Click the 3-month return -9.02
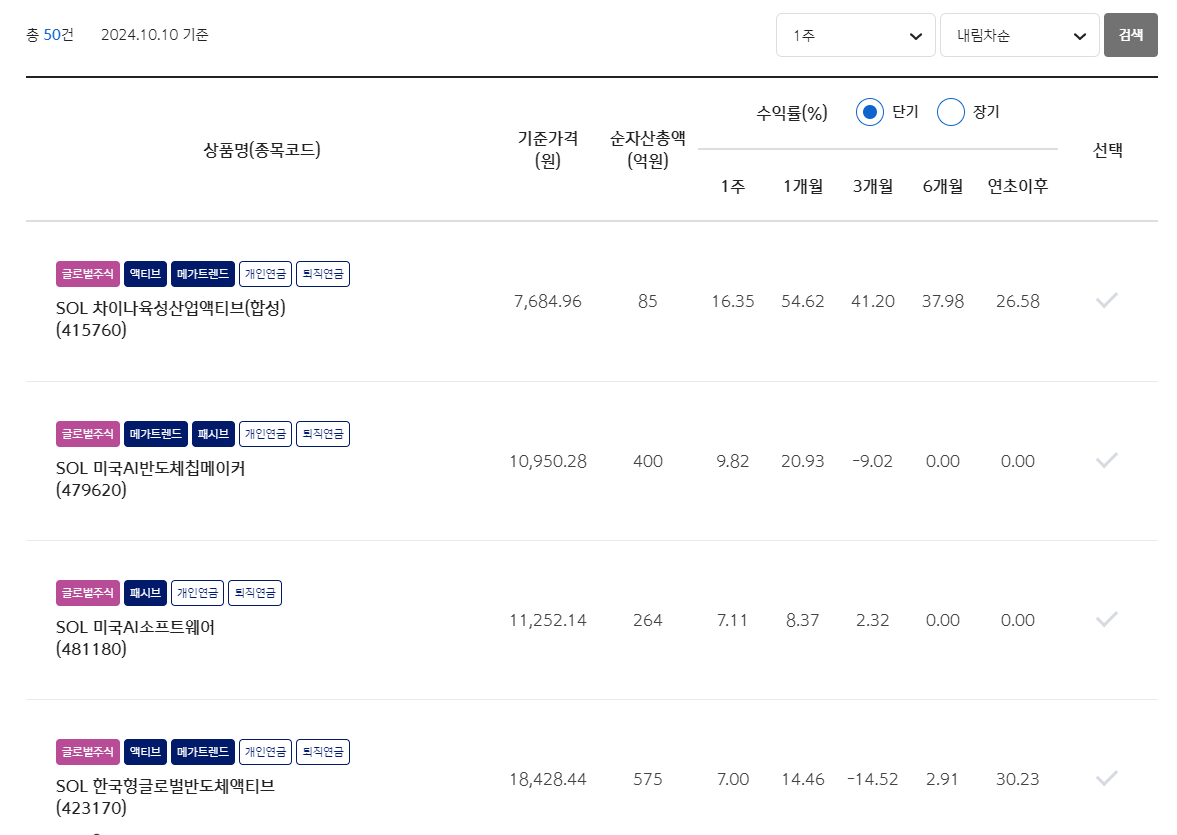This screenshot has height=835, width=1177. tap(872, 461)
